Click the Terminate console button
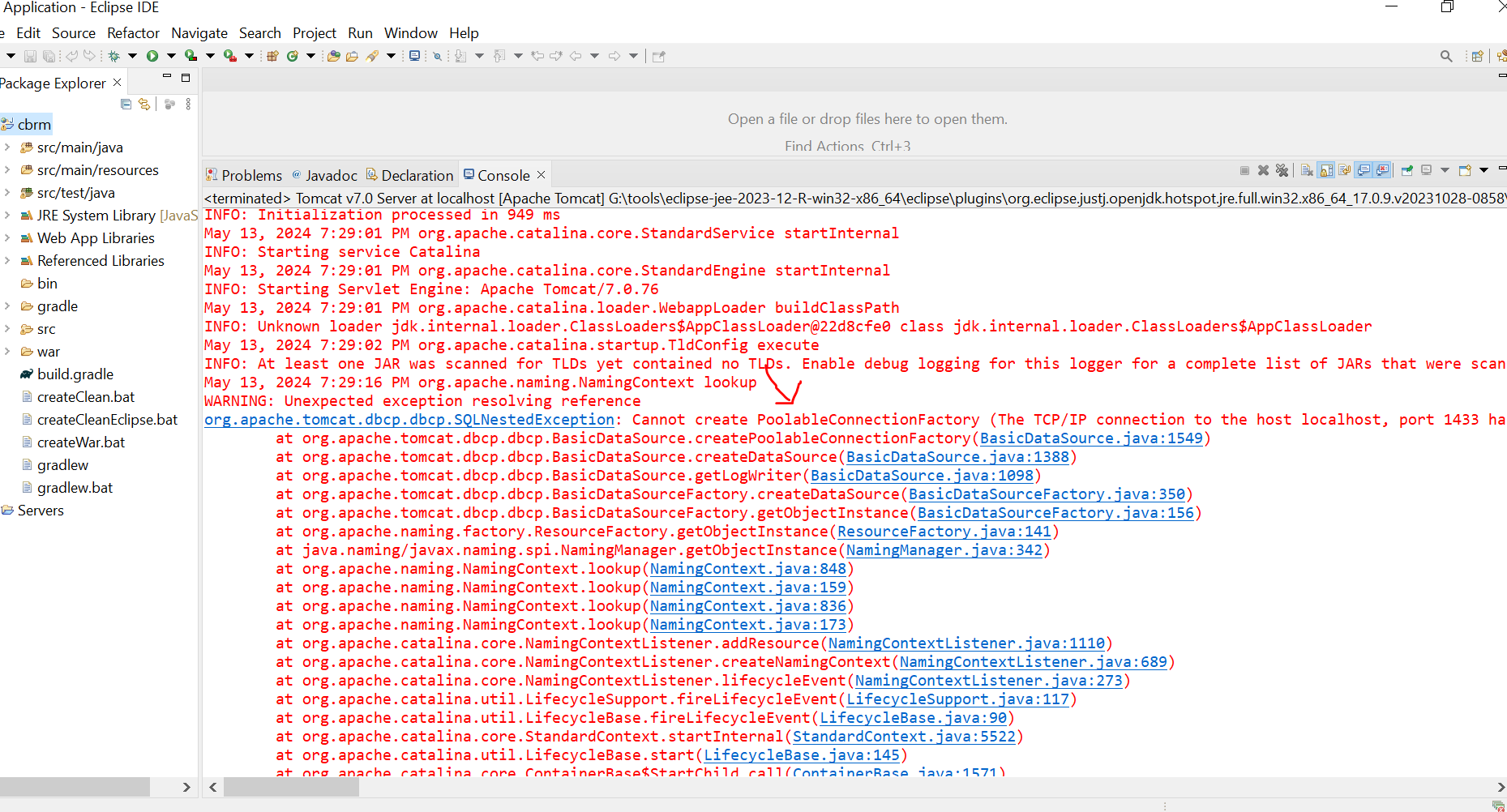Viewport: 1507px width, 812px height. (x=1244, y=170)
